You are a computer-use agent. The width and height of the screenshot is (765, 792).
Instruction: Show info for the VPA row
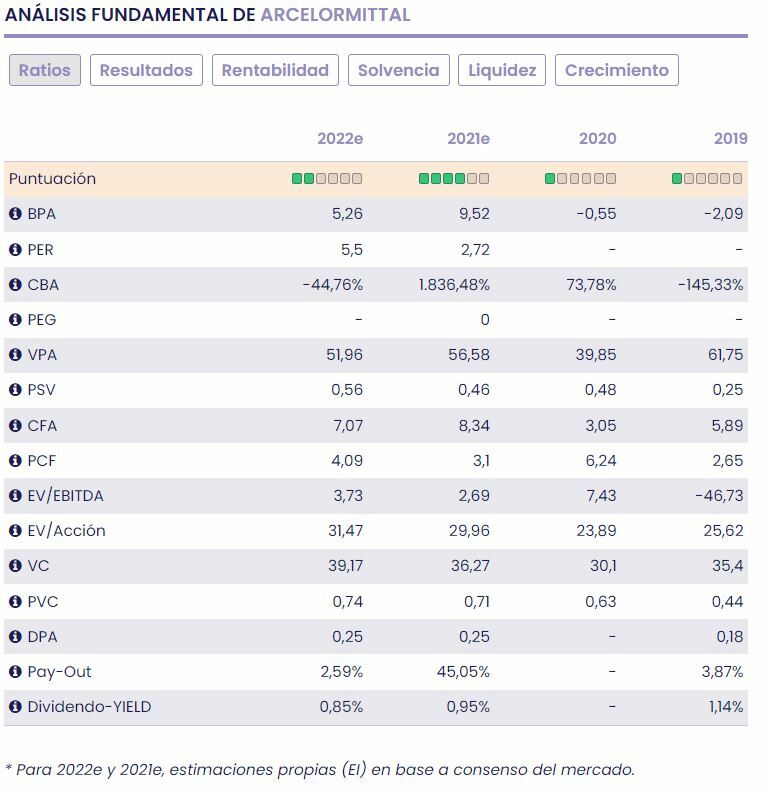click(x=15, y=355)
